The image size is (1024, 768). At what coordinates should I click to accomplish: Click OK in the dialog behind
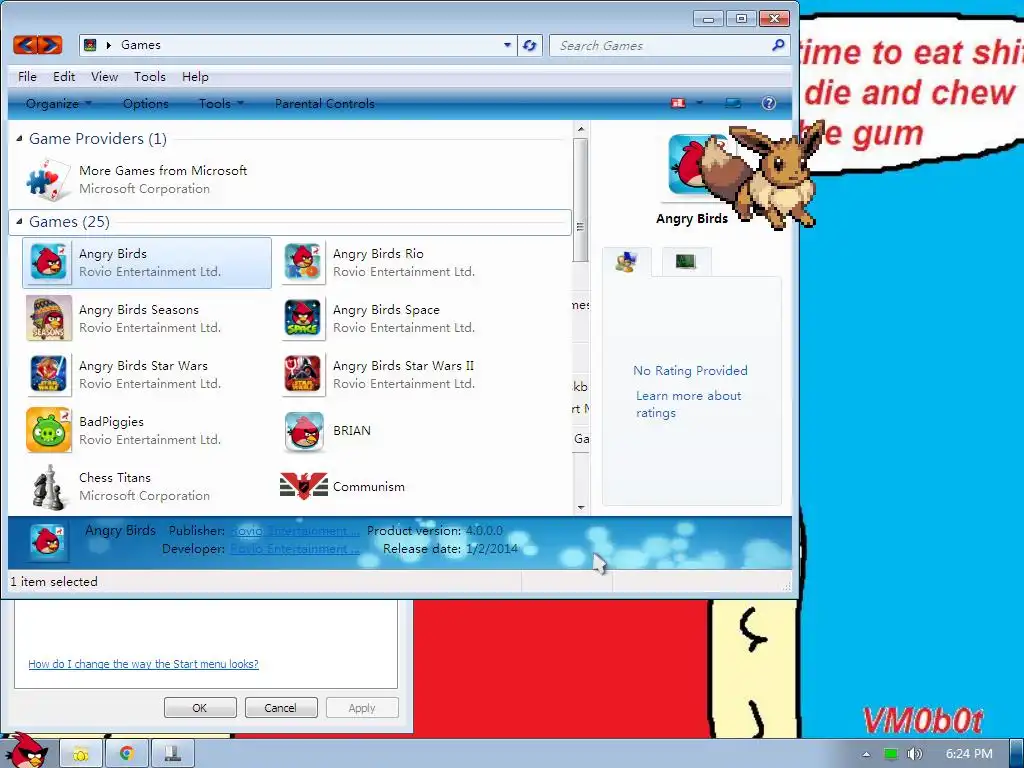[200, 708]
